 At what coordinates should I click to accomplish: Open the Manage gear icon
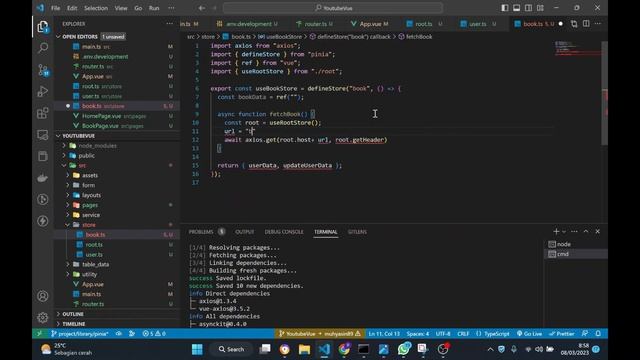tap(43, 317)
